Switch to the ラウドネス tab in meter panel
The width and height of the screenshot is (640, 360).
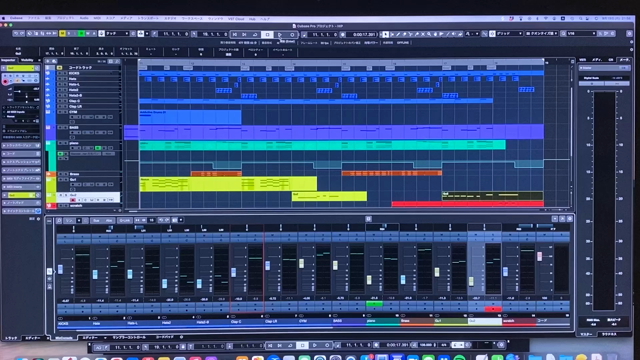tap(609, 334)
